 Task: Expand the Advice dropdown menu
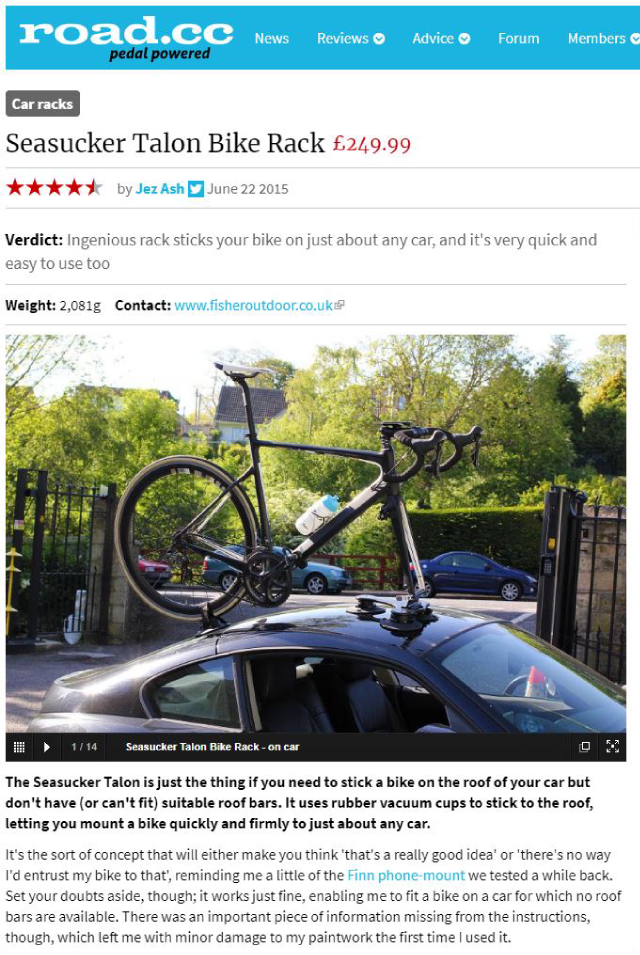pos(441,38)
